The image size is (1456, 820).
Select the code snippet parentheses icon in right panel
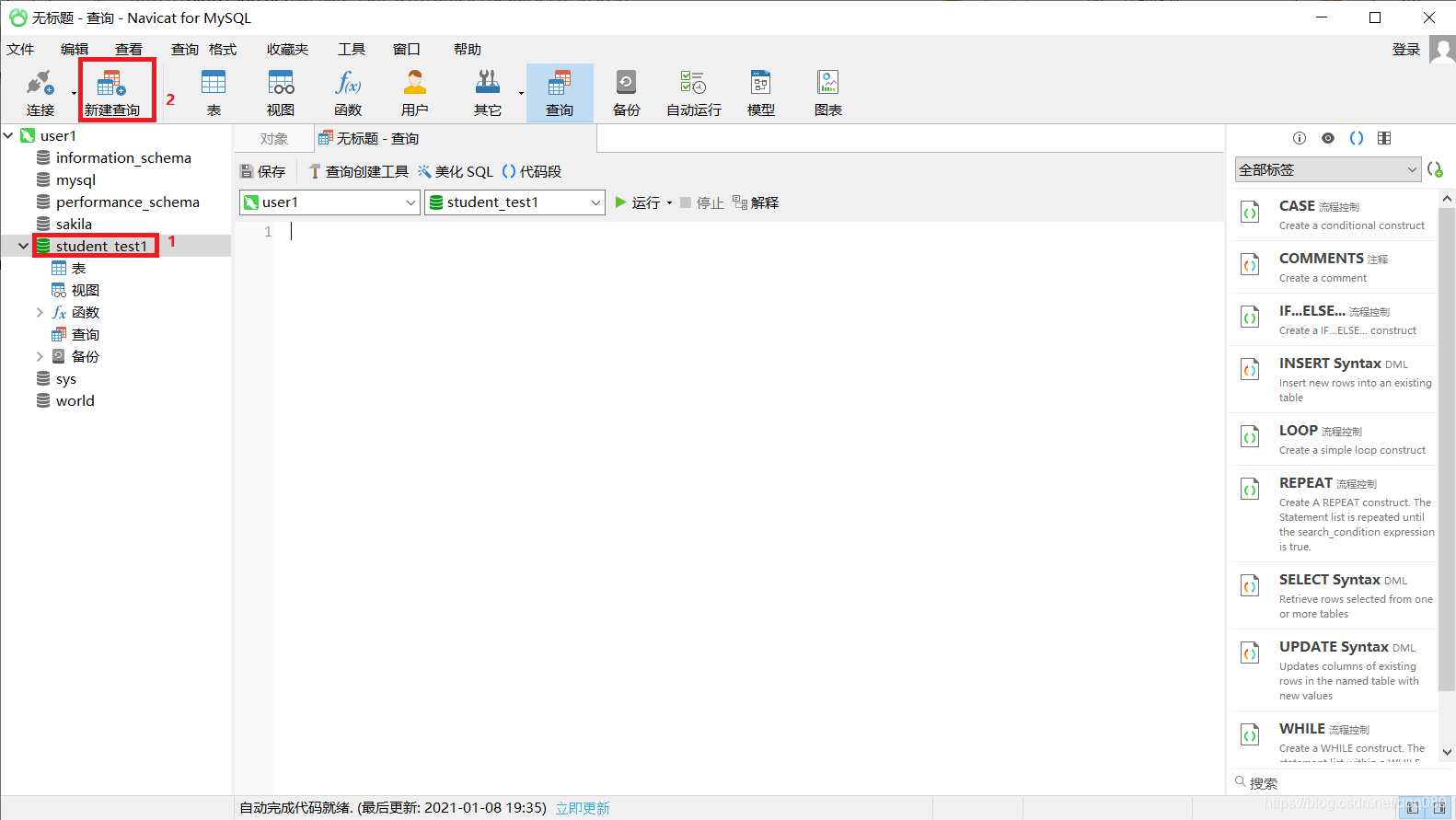coord(1357,138)
